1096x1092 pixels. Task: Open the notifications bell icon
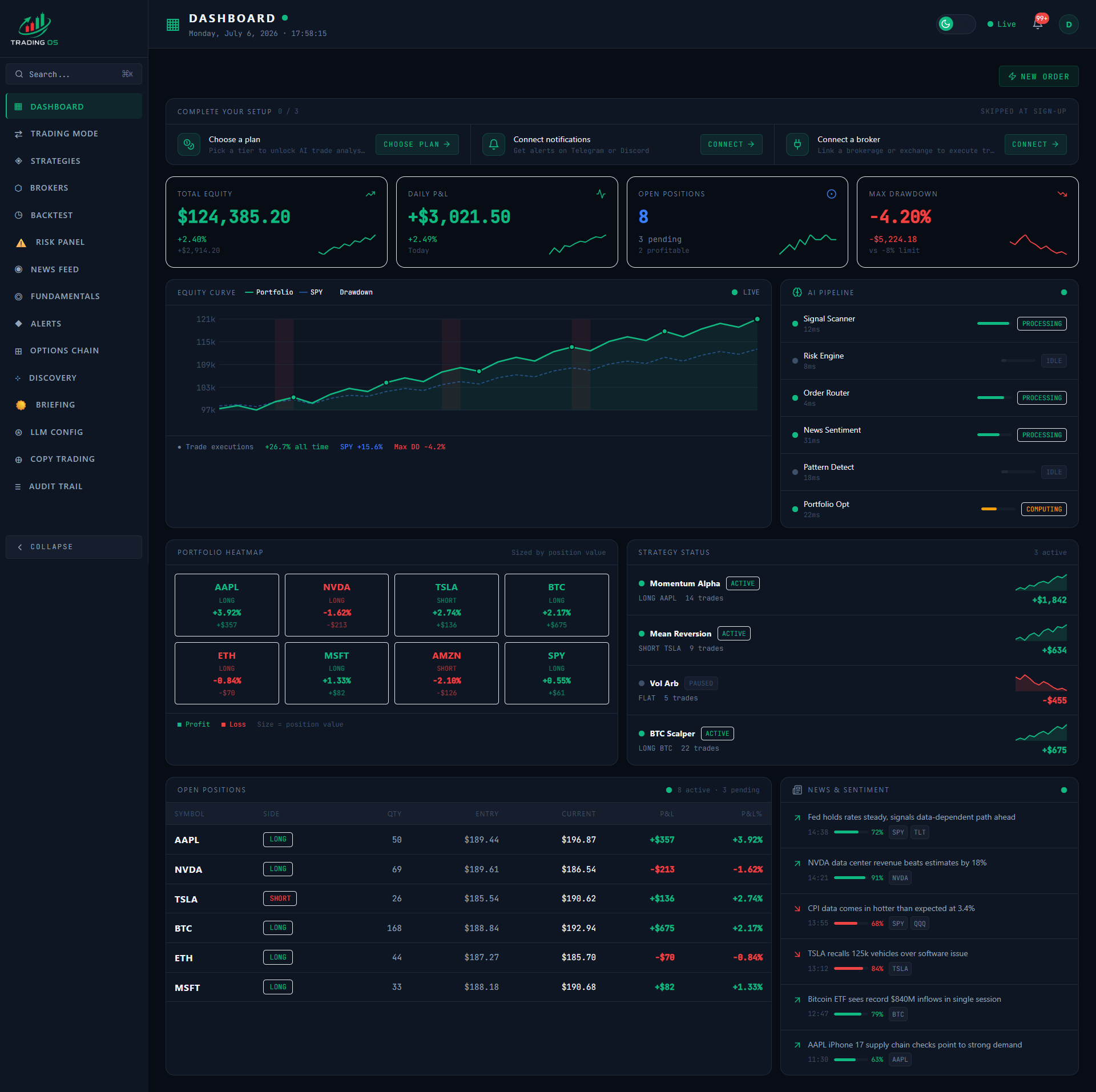[x=1038, y=24]
